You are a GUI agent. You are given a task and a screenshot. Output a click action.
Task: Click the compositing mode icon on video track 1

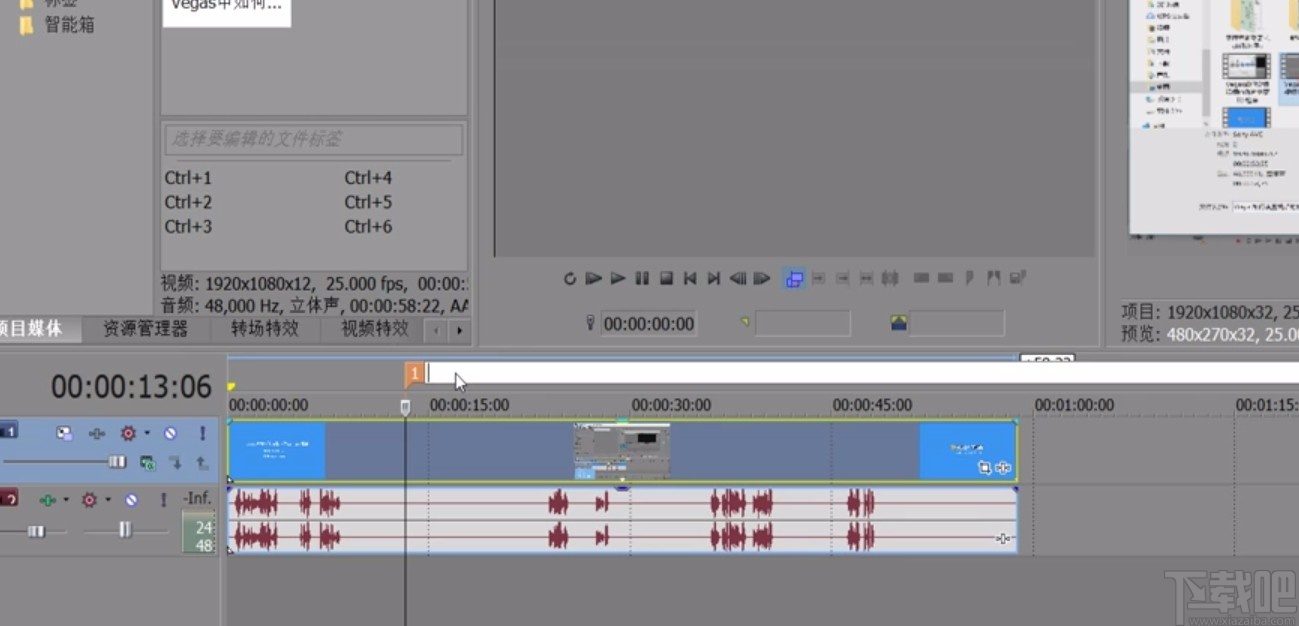(97, 433)
